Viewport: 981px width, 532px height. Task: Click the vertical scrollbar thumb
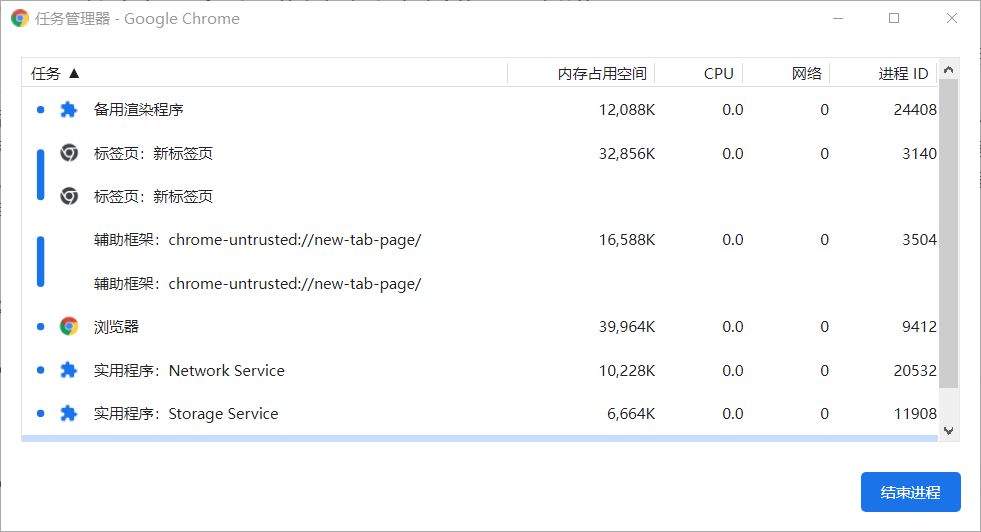click(x=949, y=230)
